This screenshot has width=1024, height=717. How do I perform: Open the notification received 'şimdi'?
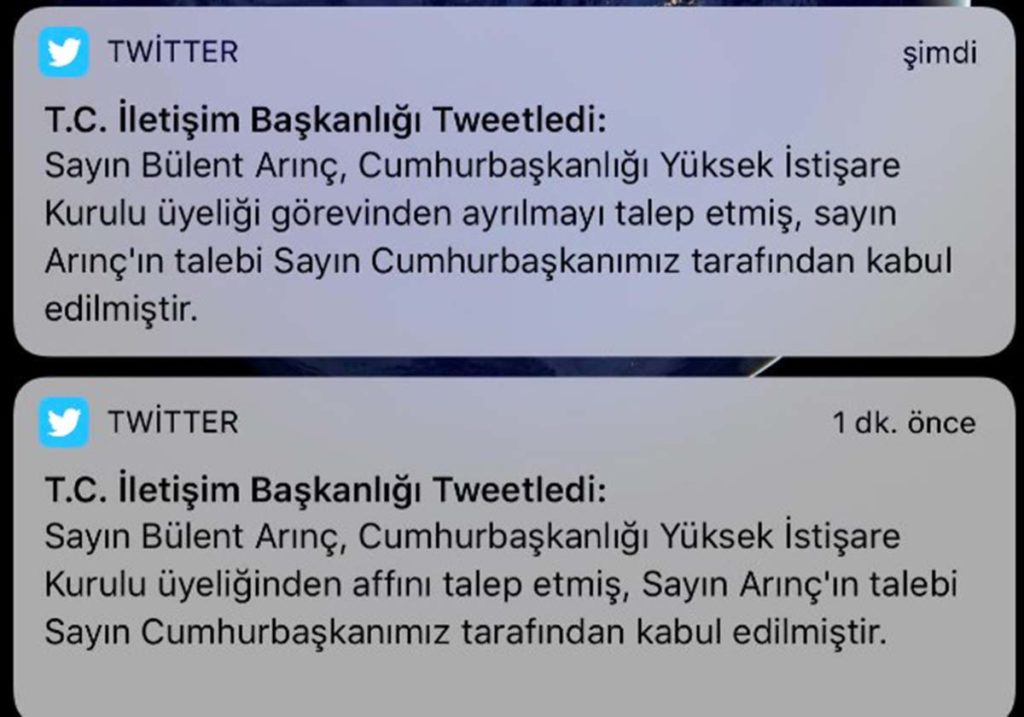[x=515, y=182]
